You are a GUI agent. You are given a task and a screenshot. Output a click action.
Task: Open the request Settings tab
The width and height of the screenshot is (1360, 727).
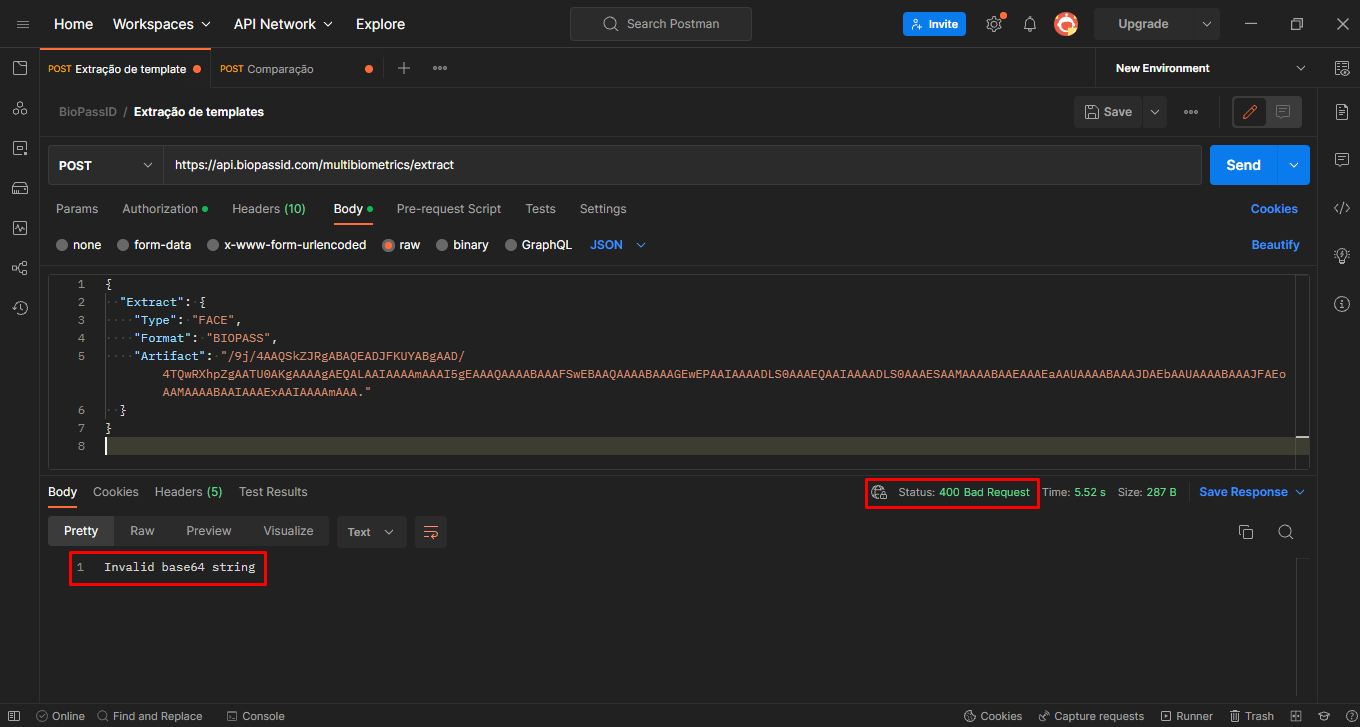(x=603, y=209)
